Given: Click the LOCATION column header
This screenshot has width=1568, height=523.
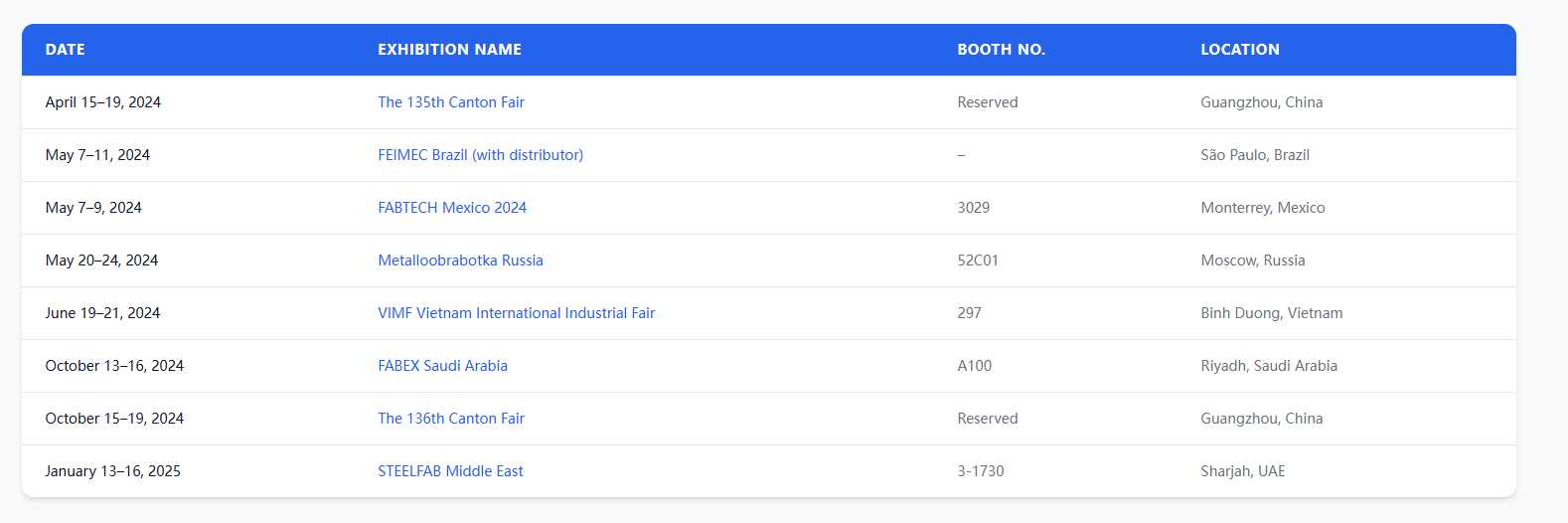Looking at the screenshot, I should click(x=1240, y=50).
